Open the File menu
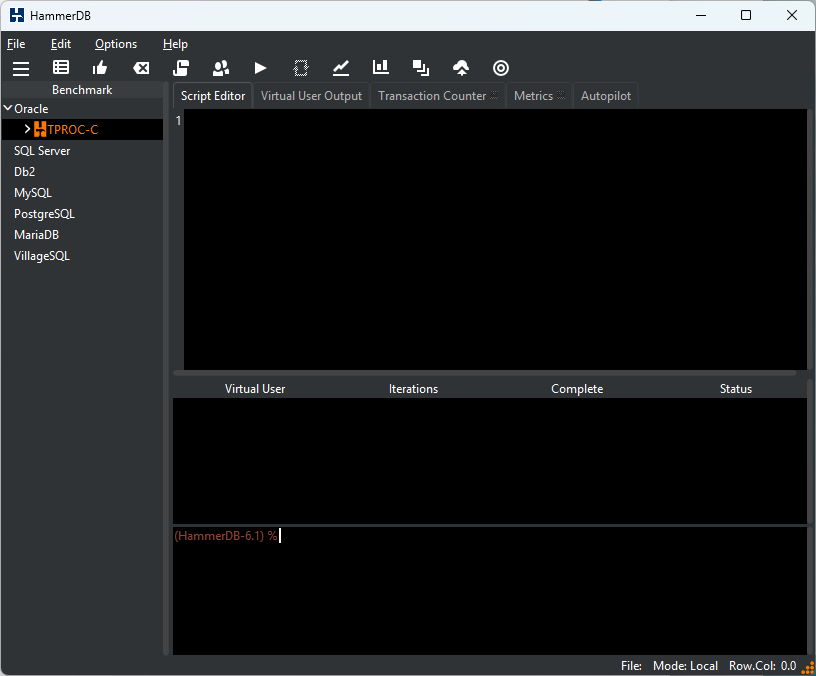 pyautogui.click(x=16, y=44)
